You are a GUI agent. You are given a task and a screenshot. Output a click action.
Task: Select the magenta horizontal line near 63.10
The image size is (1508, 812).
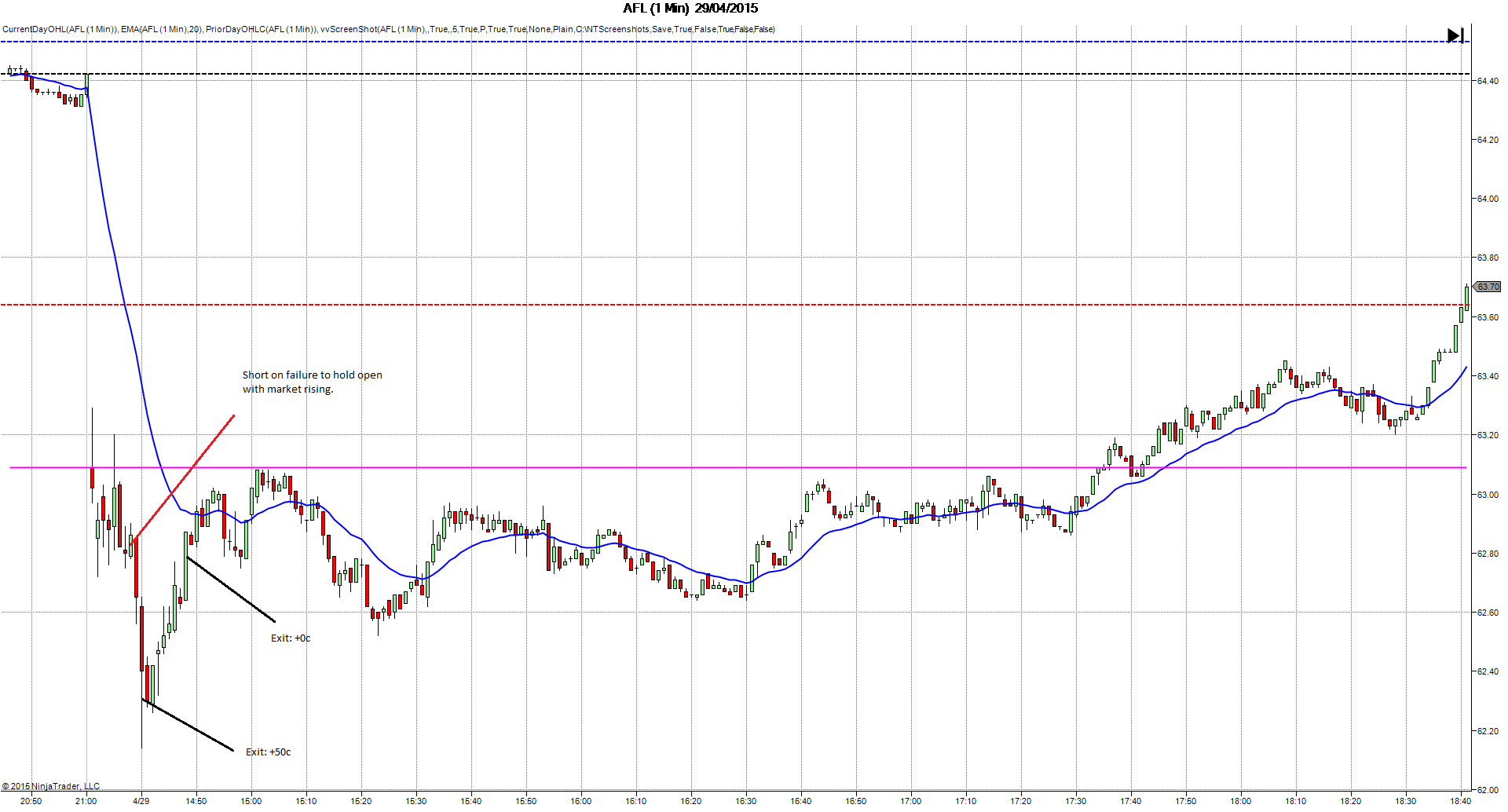[x=738, y=468]
